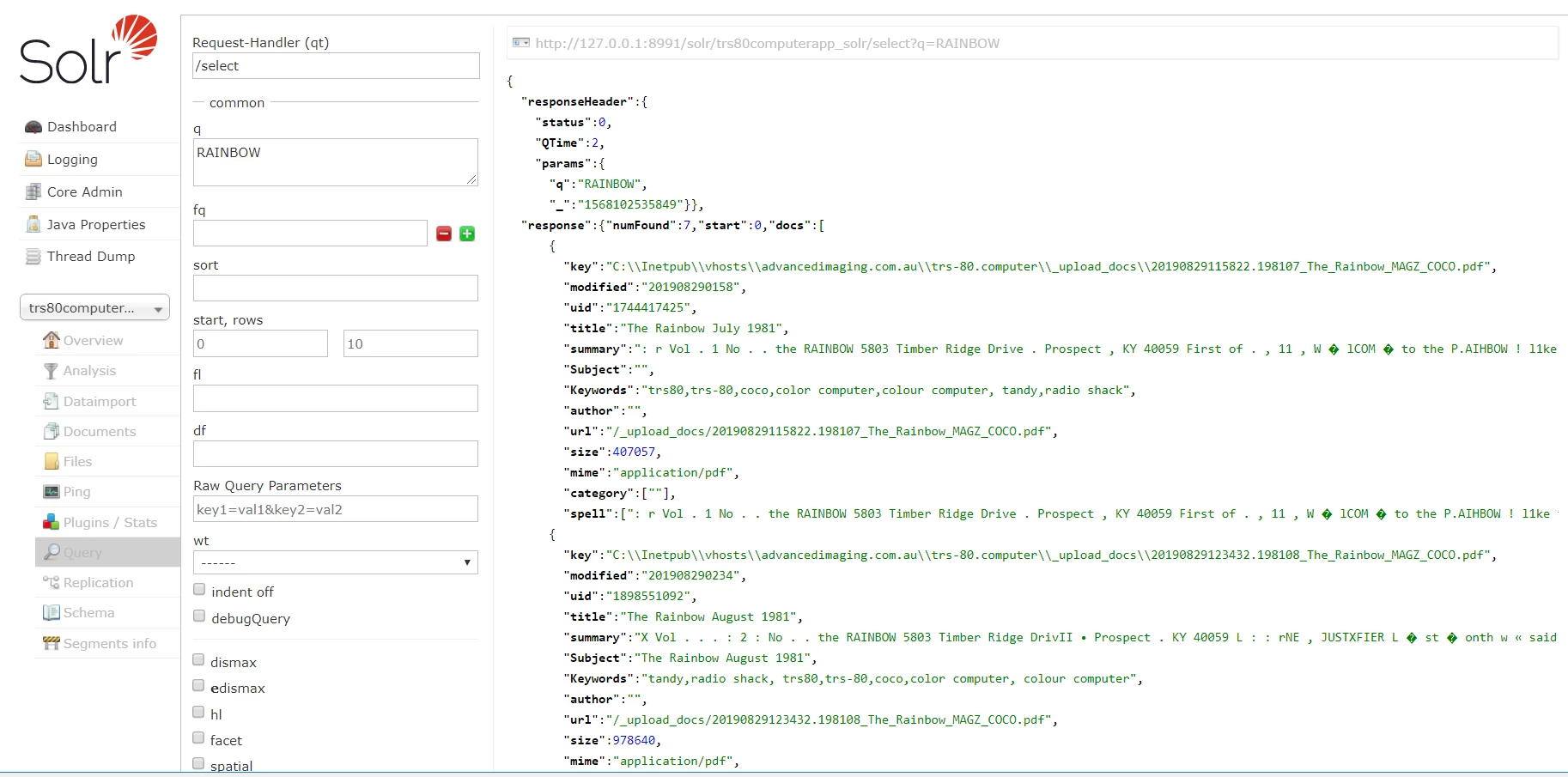Click the Analysis funnel icon
The width and height of the screenshot is (1568, 777).
coord(52,371)
